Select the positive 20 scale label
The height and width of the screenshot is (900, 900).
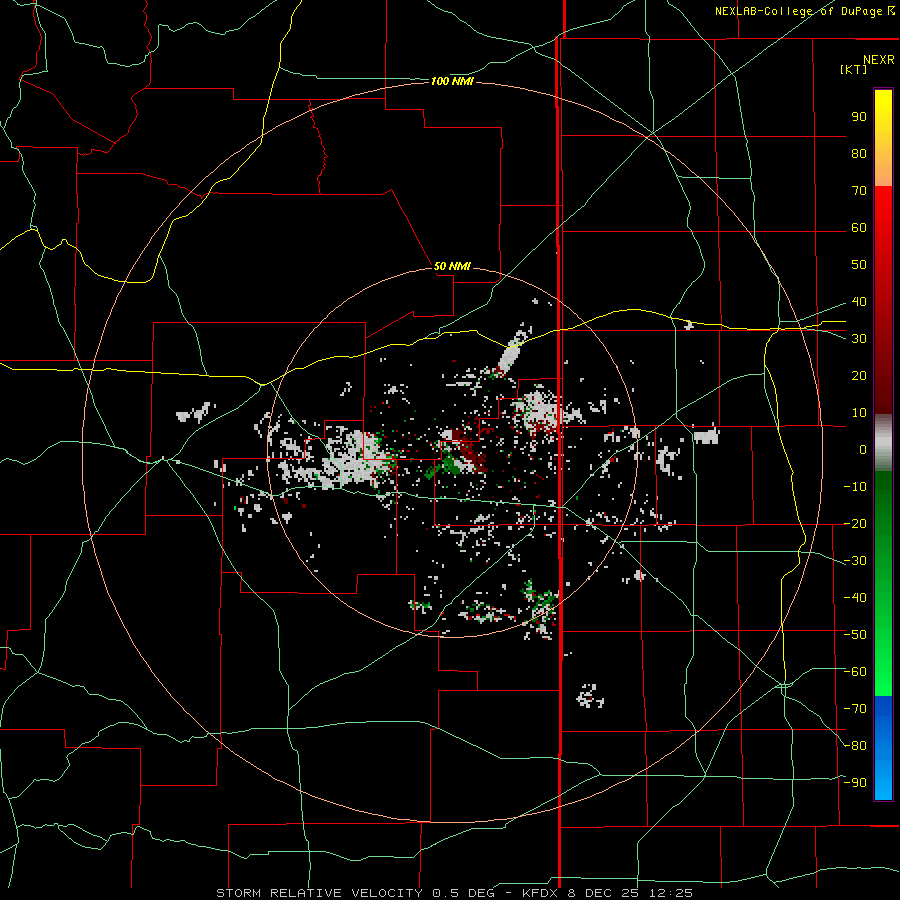point(859,376)
